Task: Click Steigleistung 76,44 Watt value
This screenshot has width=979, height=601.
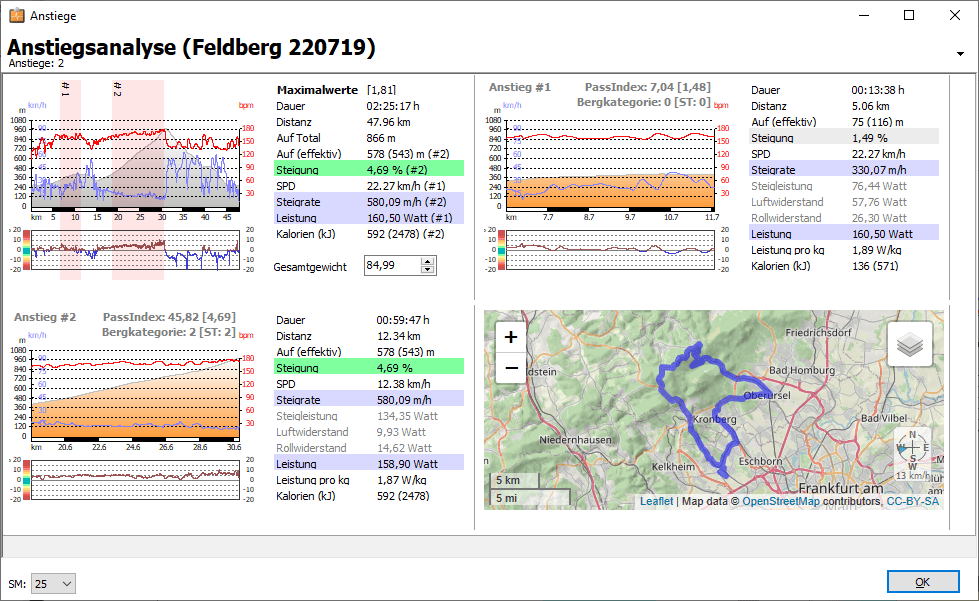Action: pyautogui.click(x=879, y=186)
